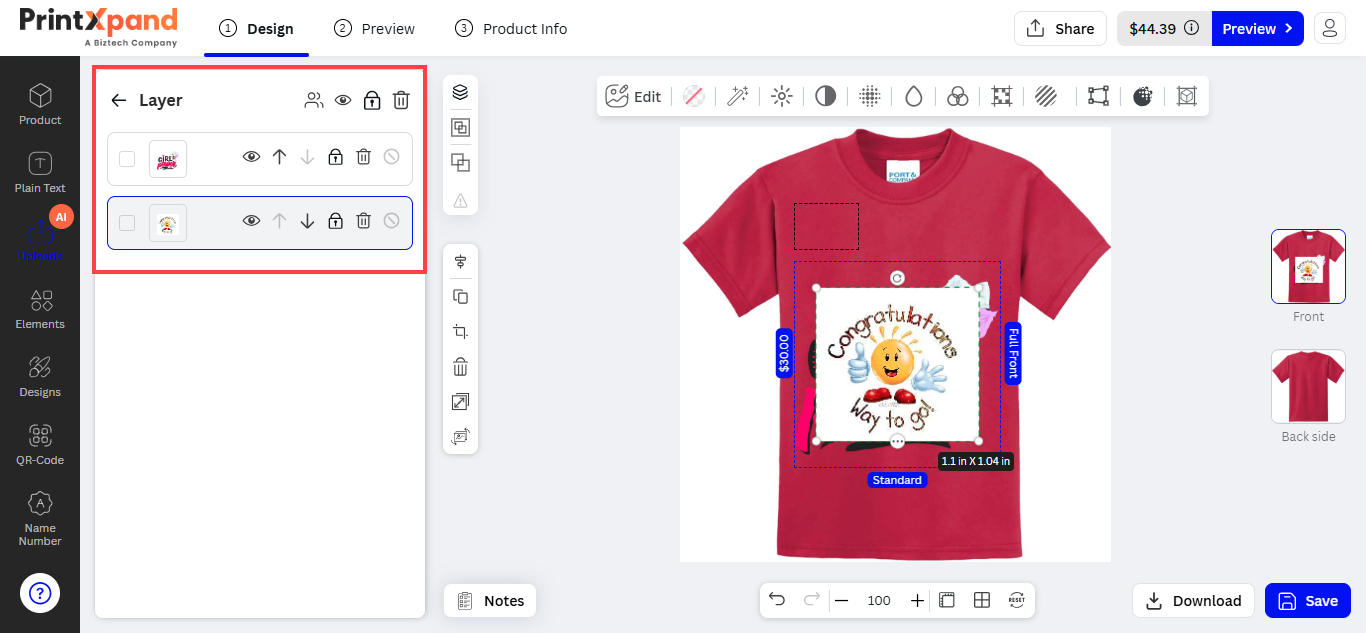Select the Back side shirt thumbnail
The image size is (1366, 633).
(x=1308, y=386)
